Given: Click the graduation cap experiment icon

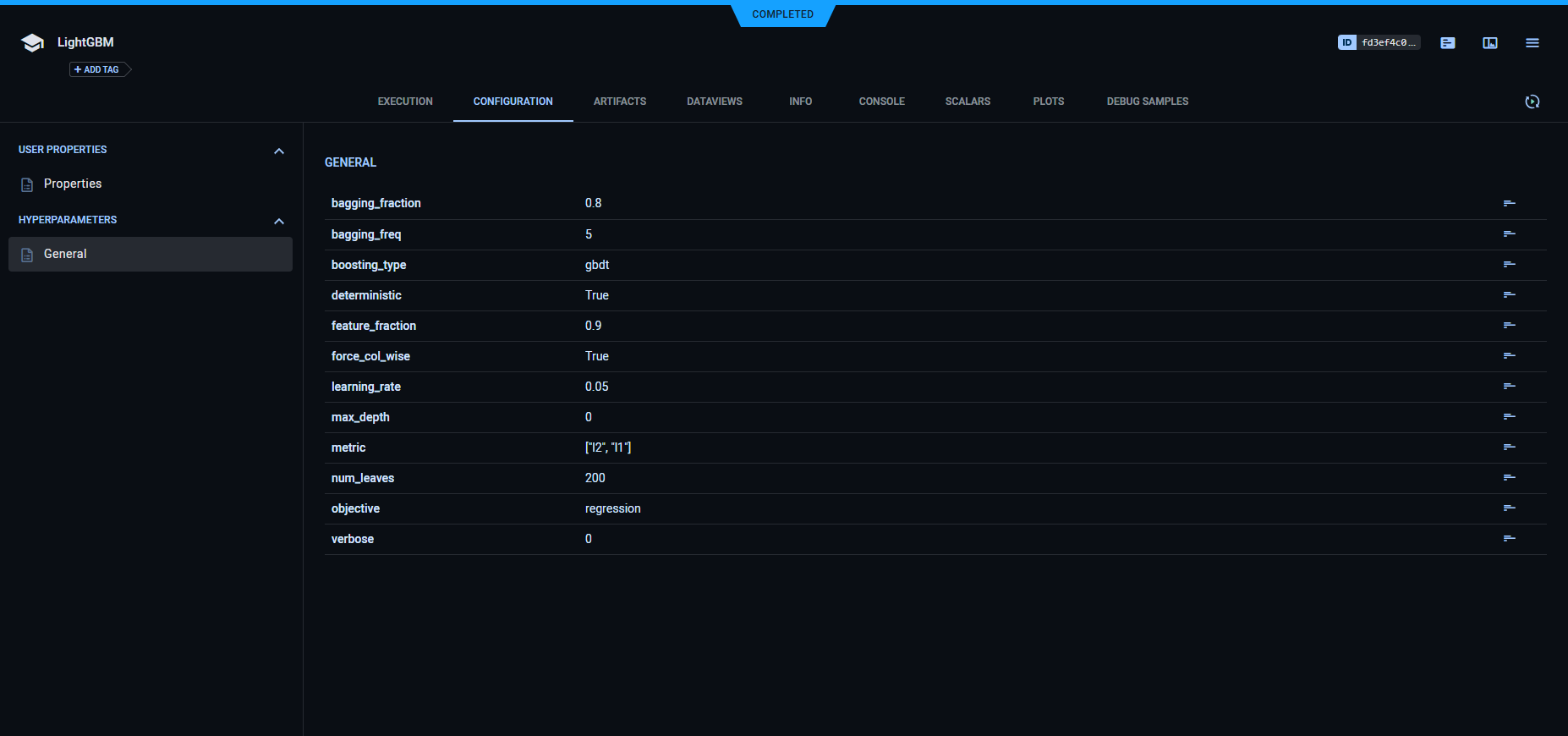Looking at the screenshot, I should 32,43.
